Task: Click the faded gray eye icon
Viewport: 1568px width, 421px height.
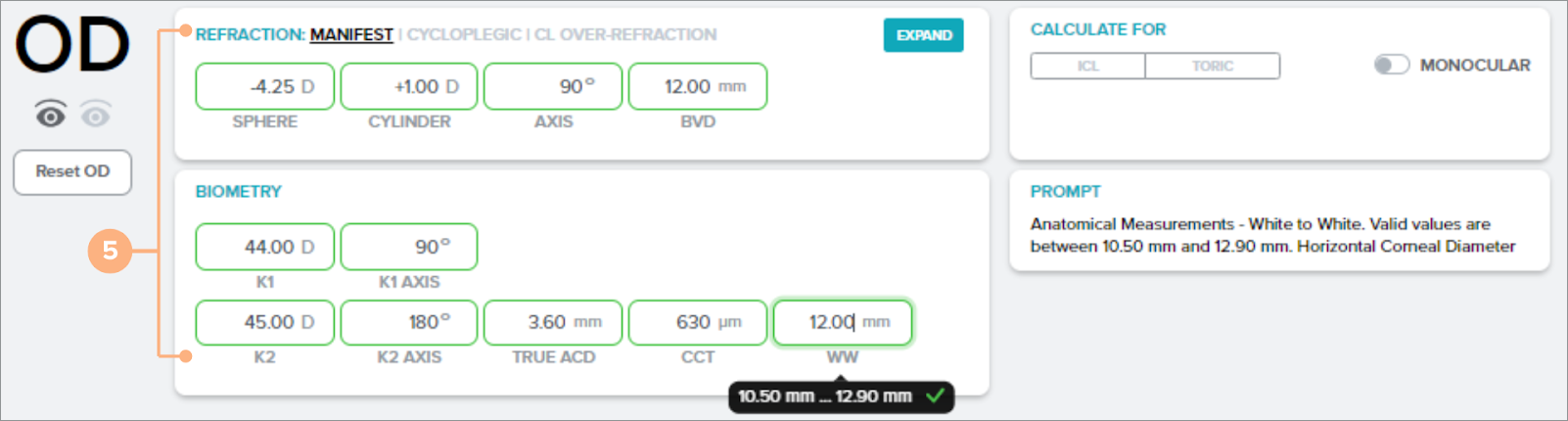Action: point(95,116)
